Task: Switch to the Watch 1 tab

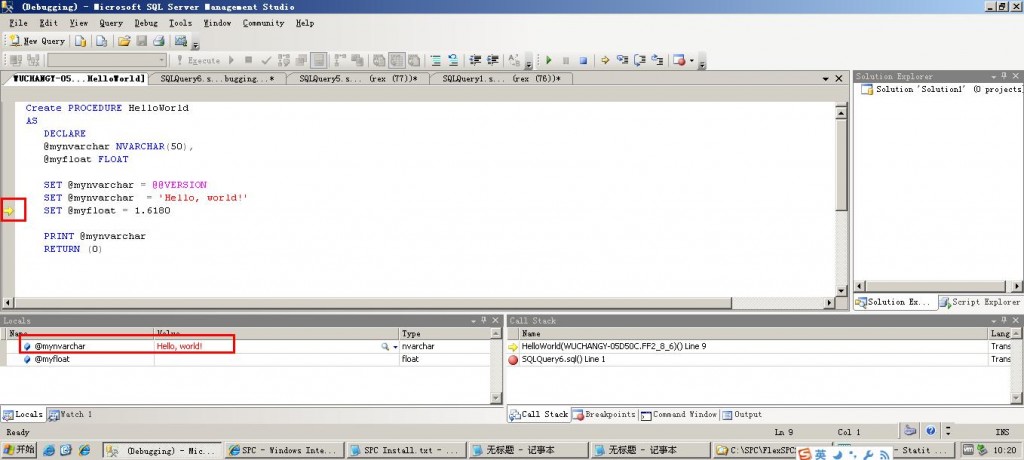Action: (x=71, y=414)
